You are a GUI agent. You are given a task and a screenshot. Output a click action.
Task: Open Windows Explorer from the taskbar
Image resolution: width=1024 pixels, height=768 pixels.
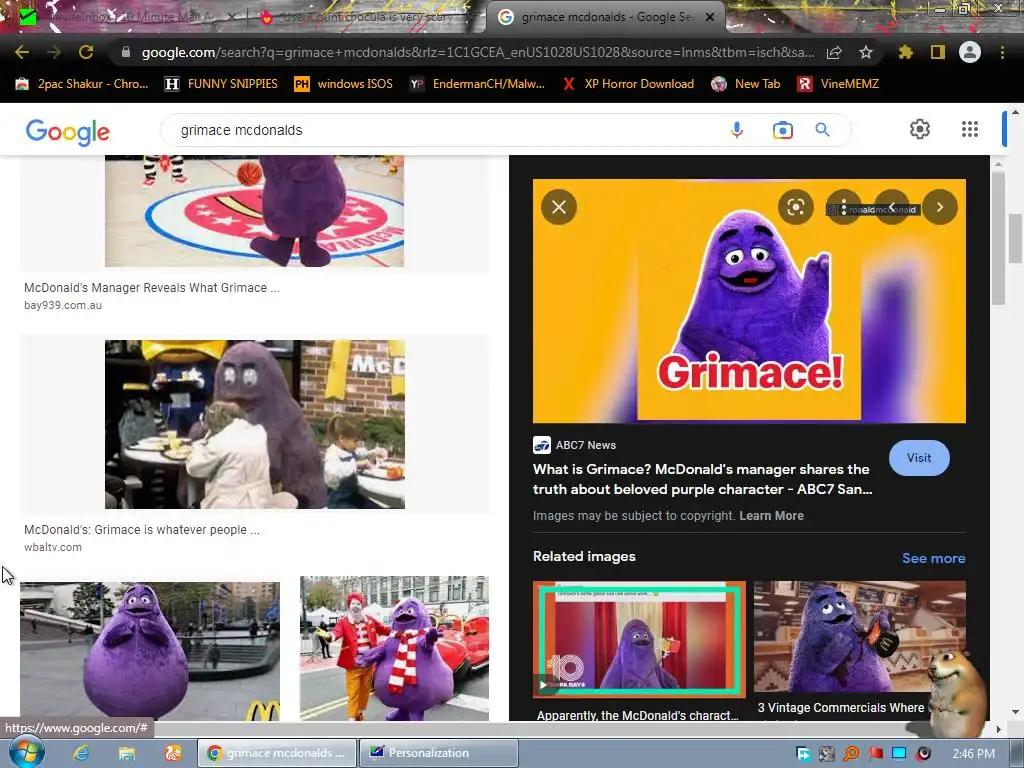tap(126, 753)
